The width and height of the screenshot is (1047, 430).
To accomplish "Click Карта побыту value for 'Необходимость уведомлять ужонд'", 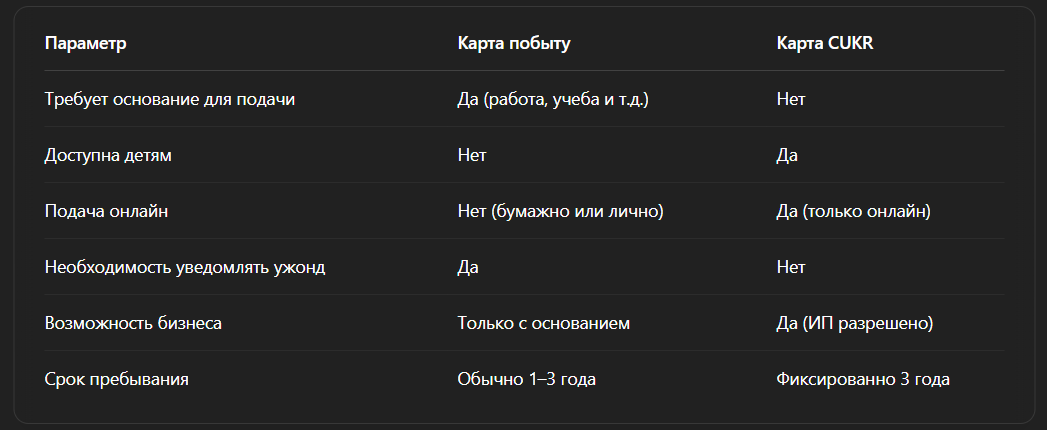I will tap(468, 267).
